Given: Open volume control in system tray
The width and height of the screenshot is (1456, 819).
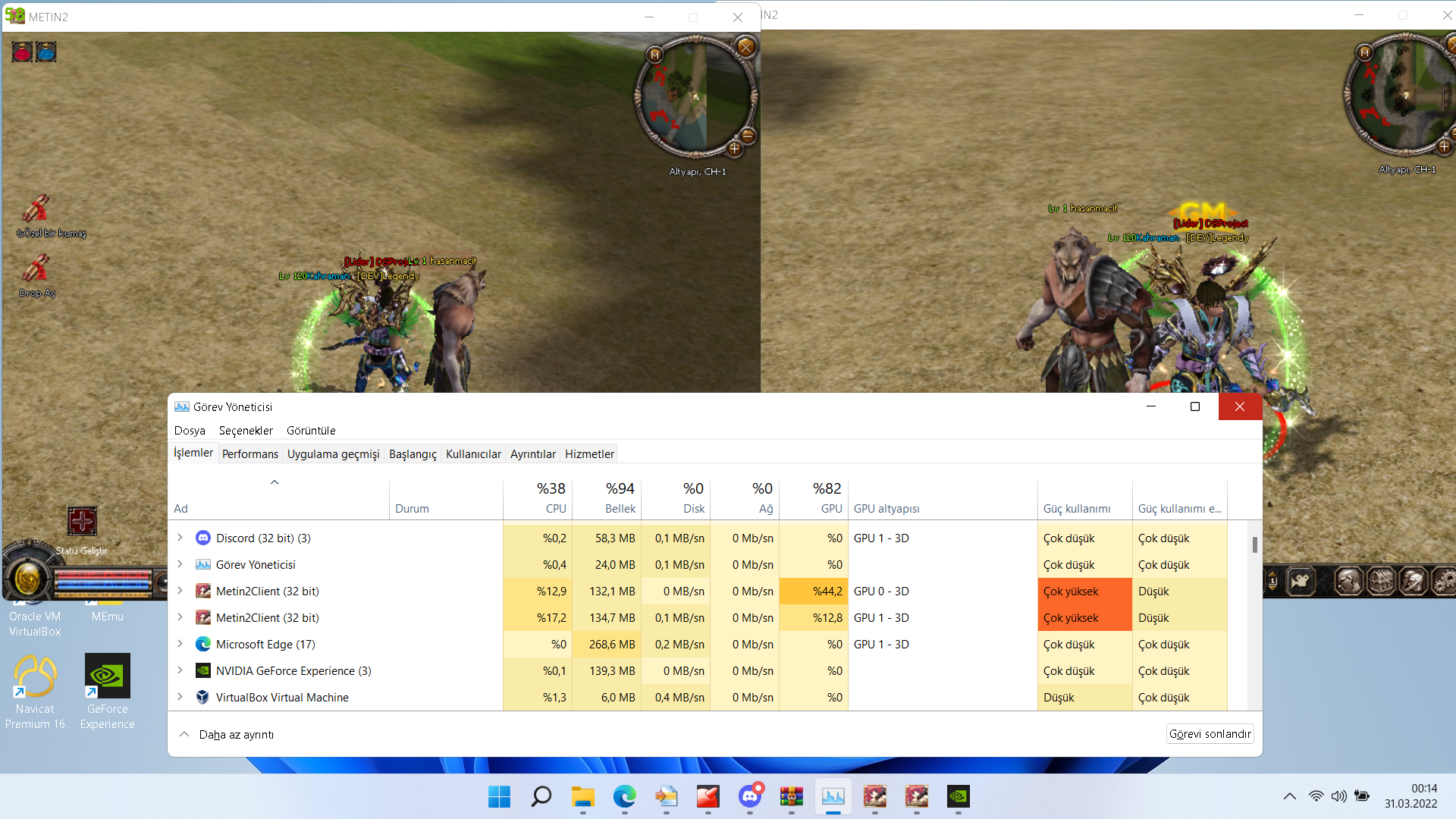Looking at the screenshot, I should 1339,796.
